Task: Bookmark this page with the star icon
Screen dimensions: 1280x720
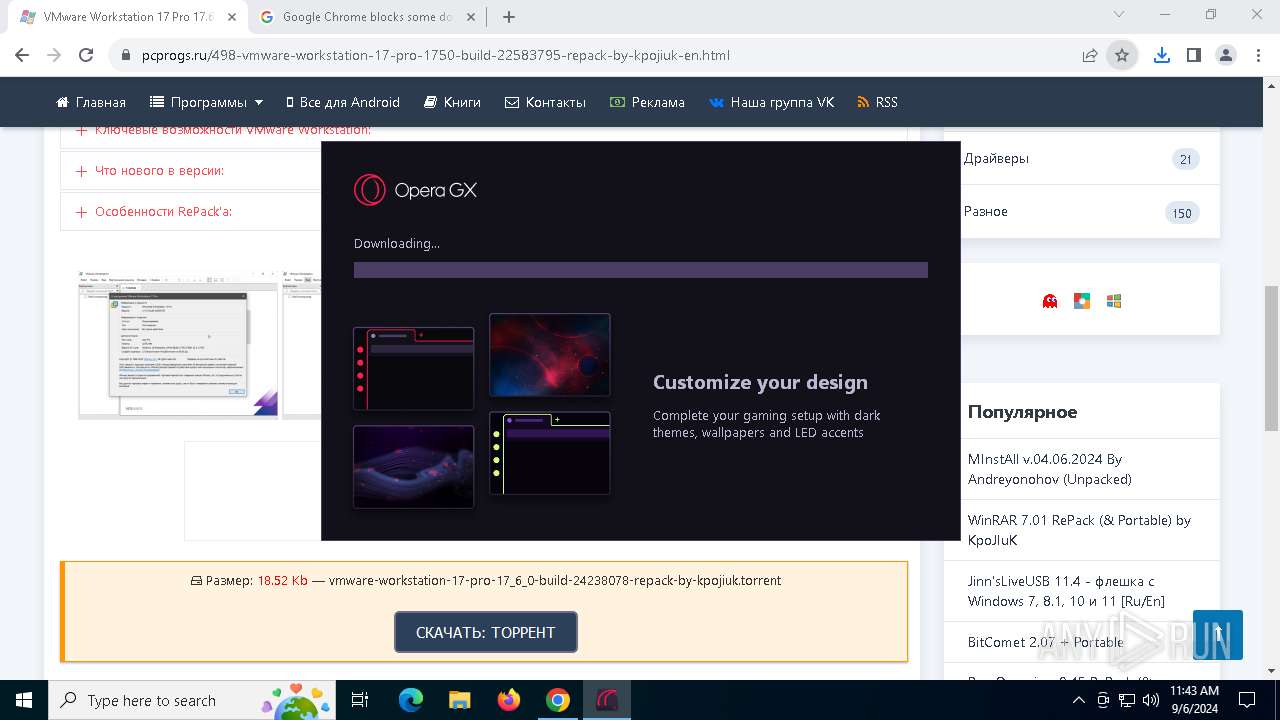Action: pyautogui.click(x=1122, y=55)
